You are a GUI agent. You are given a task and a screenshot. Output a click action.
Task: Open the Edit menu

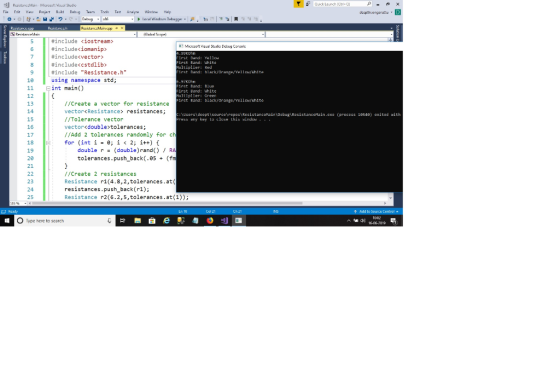point(17,12)
